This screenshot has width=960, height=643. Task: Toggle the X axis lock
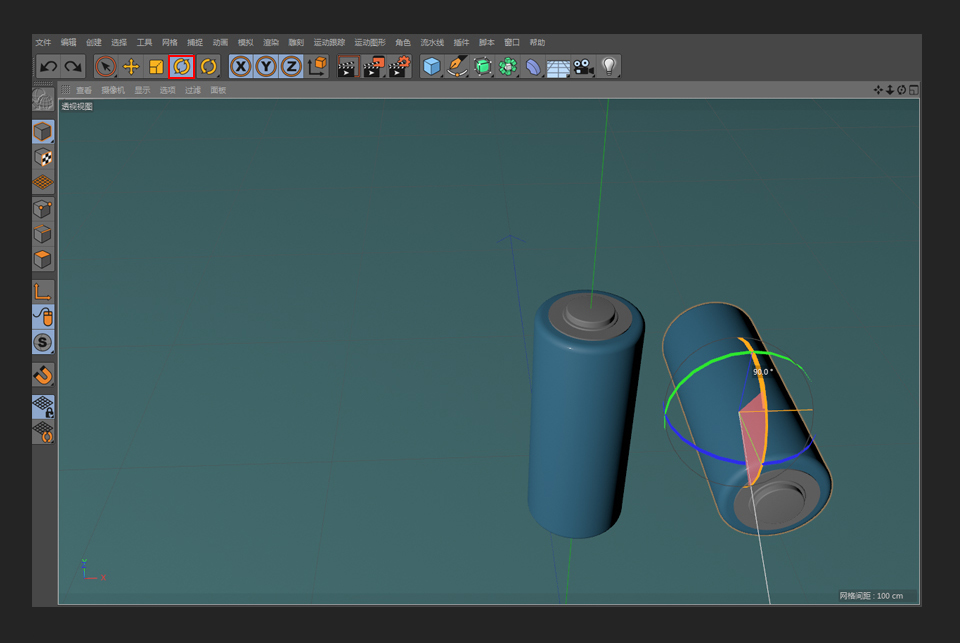pos(241,66)
